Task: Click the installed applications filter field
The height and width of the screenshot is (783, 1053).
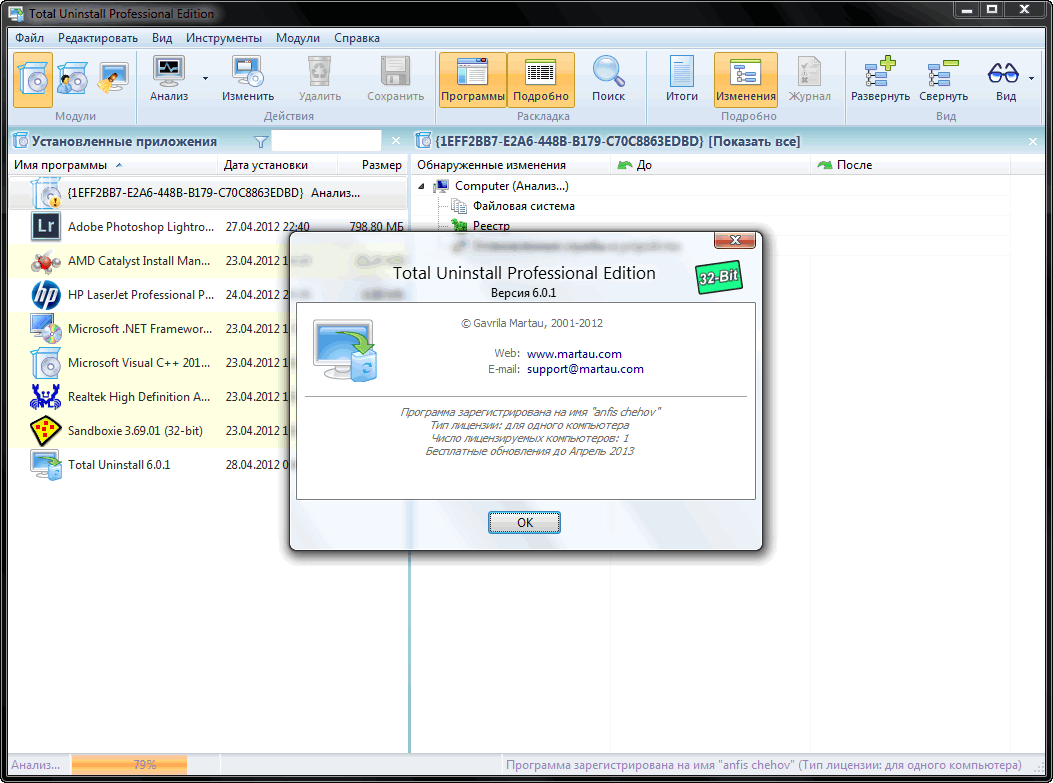Action: pos(326,141)
